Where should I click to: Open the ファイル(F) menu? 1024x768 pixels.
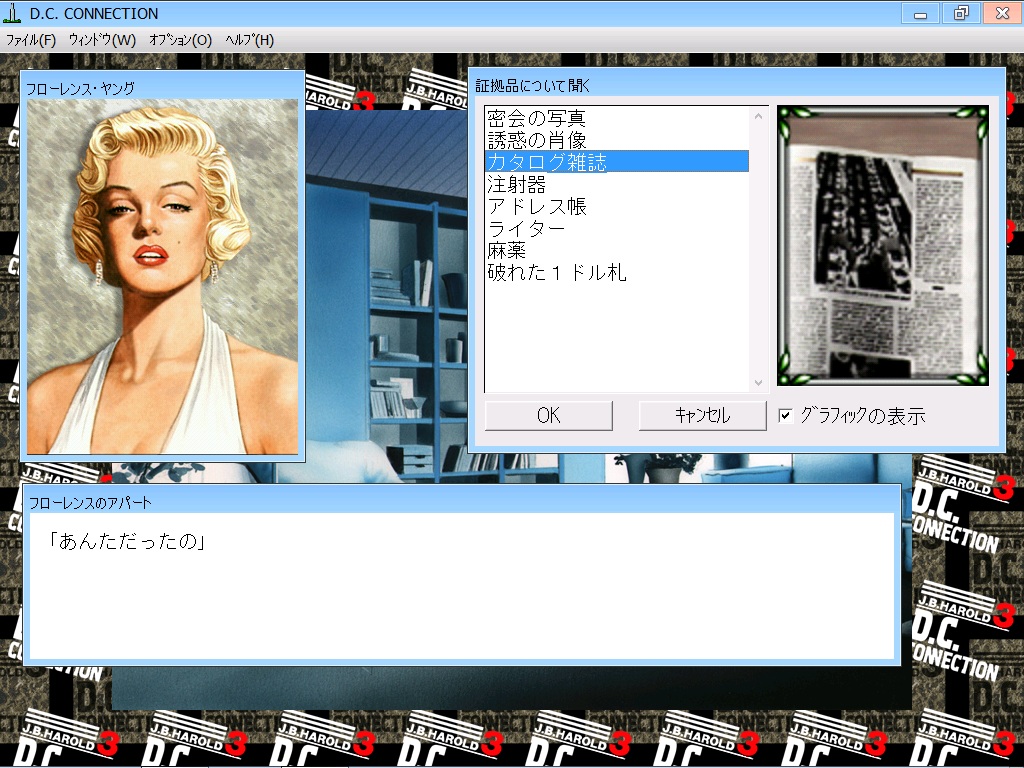(30, 40)
